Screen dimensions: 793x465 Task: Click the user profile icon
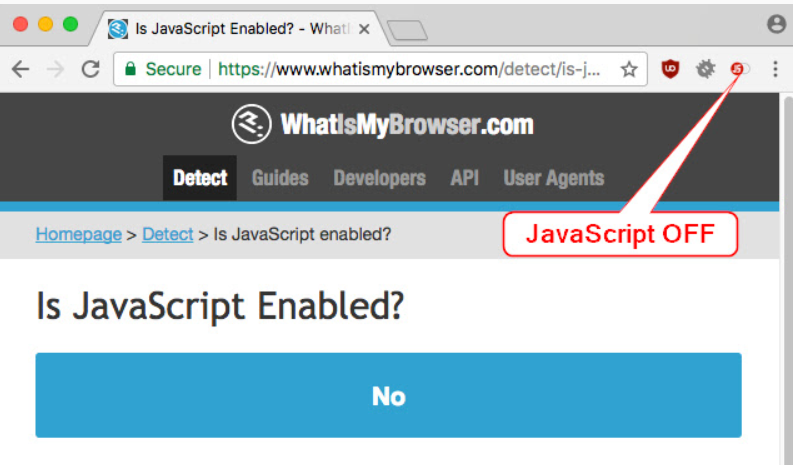775,24
